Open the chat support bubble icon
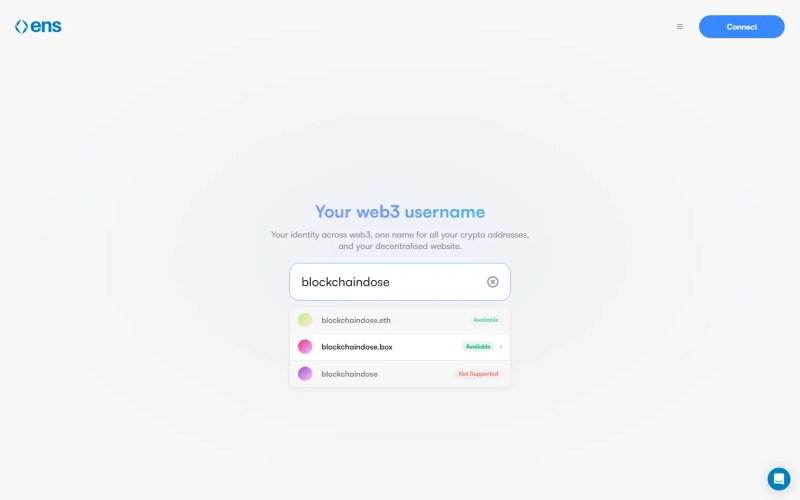Image resolution: width=800 pixels, height=500 pixels. point(779,479)
